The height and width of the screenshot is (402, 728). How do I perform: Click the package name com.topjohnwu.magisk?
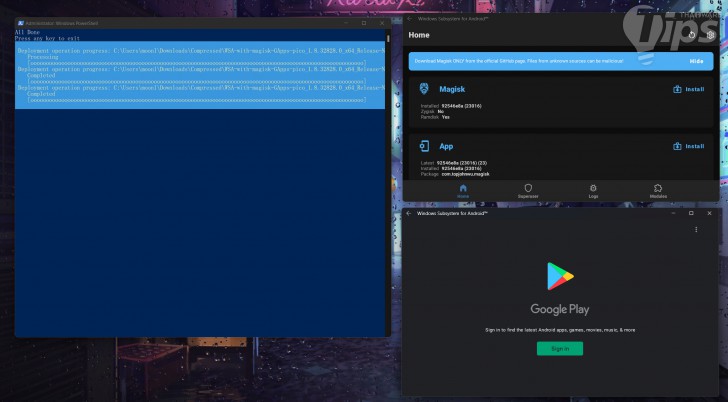tap(465, 174)
